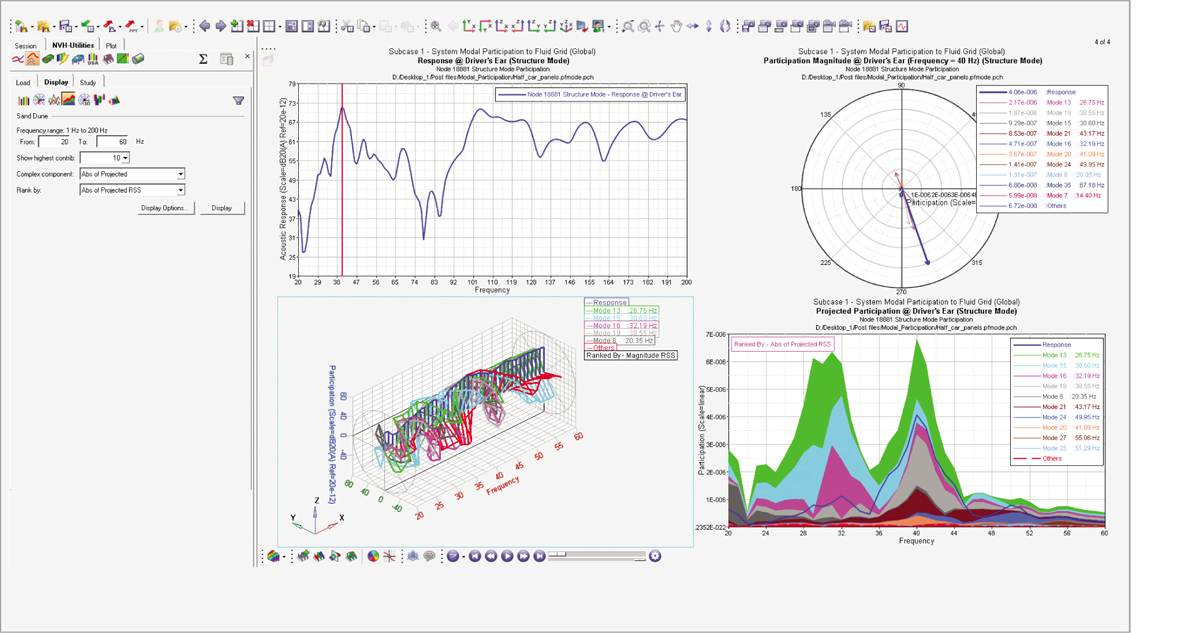Play the animation
The image size is (1200, 633).
click(x=507, y=556)
